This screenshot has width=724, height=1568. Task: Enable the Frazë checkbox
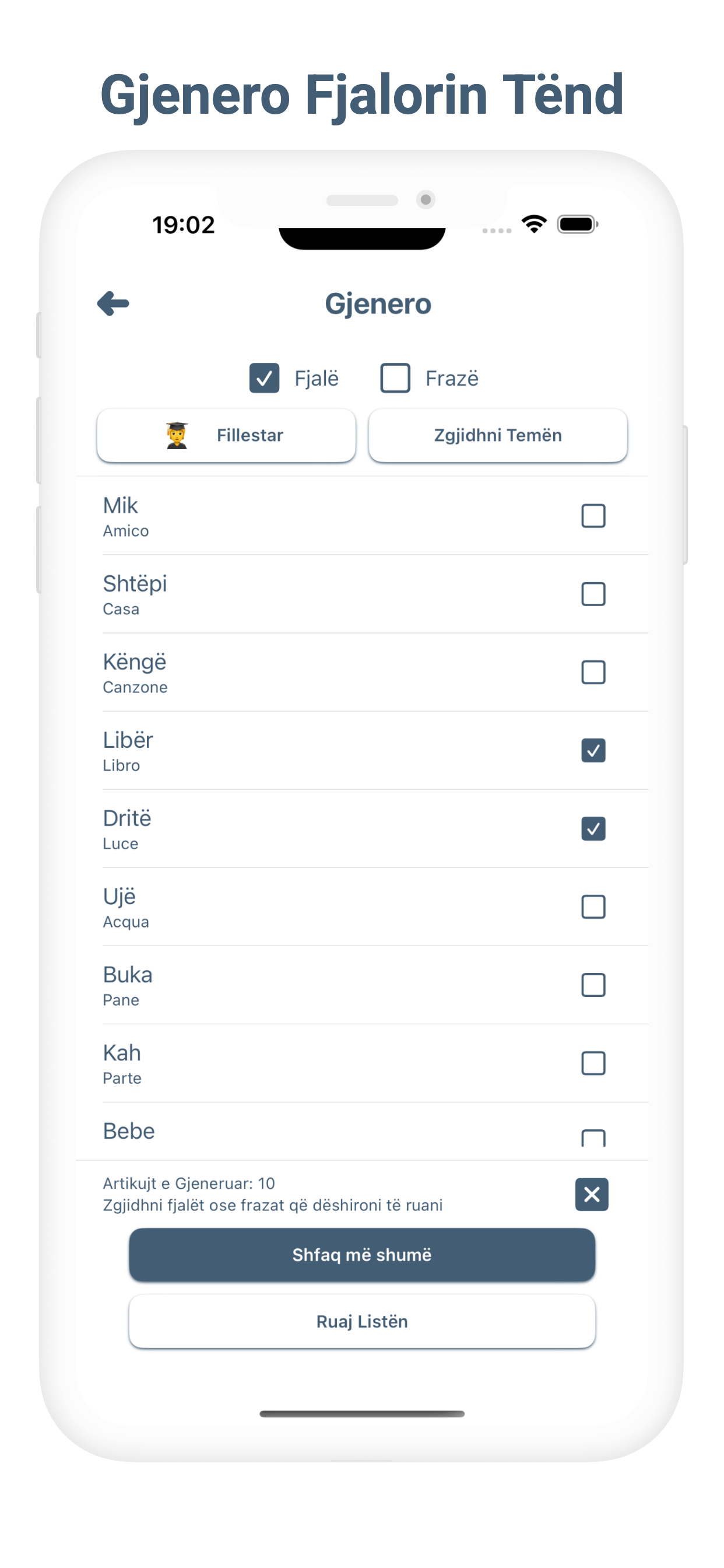click(395, 378)
